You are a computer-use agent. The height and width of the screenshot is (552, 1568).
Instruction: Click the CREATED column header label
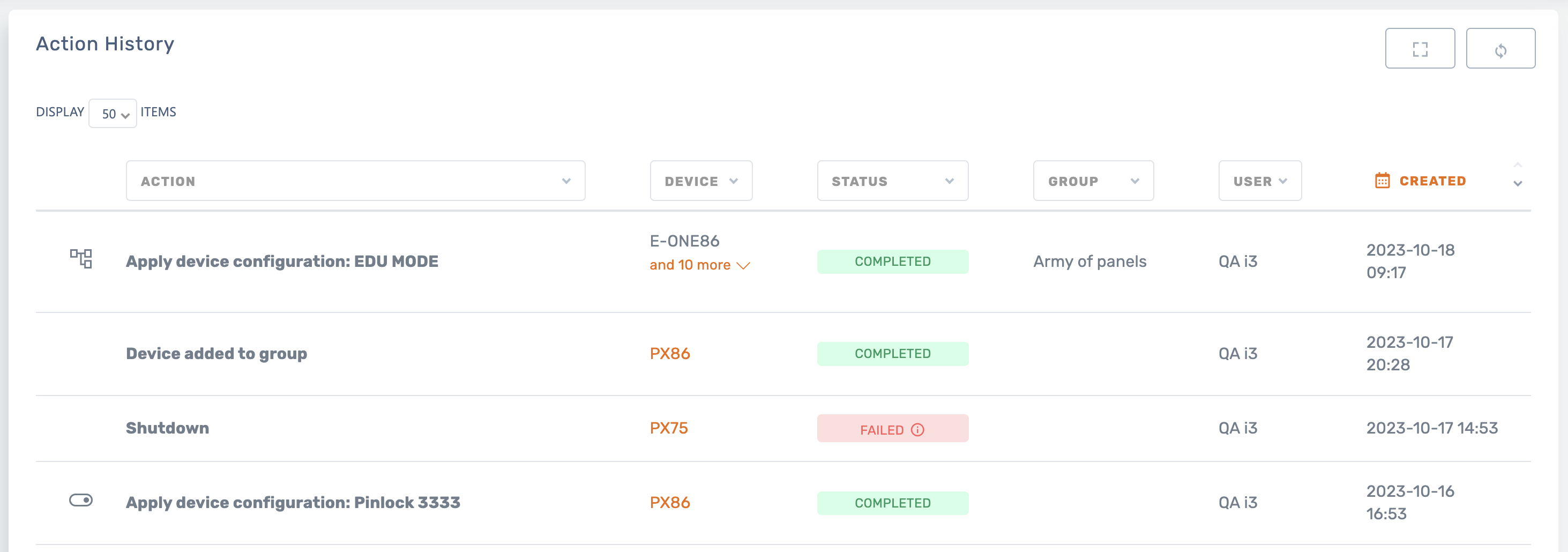(1432, 181)
